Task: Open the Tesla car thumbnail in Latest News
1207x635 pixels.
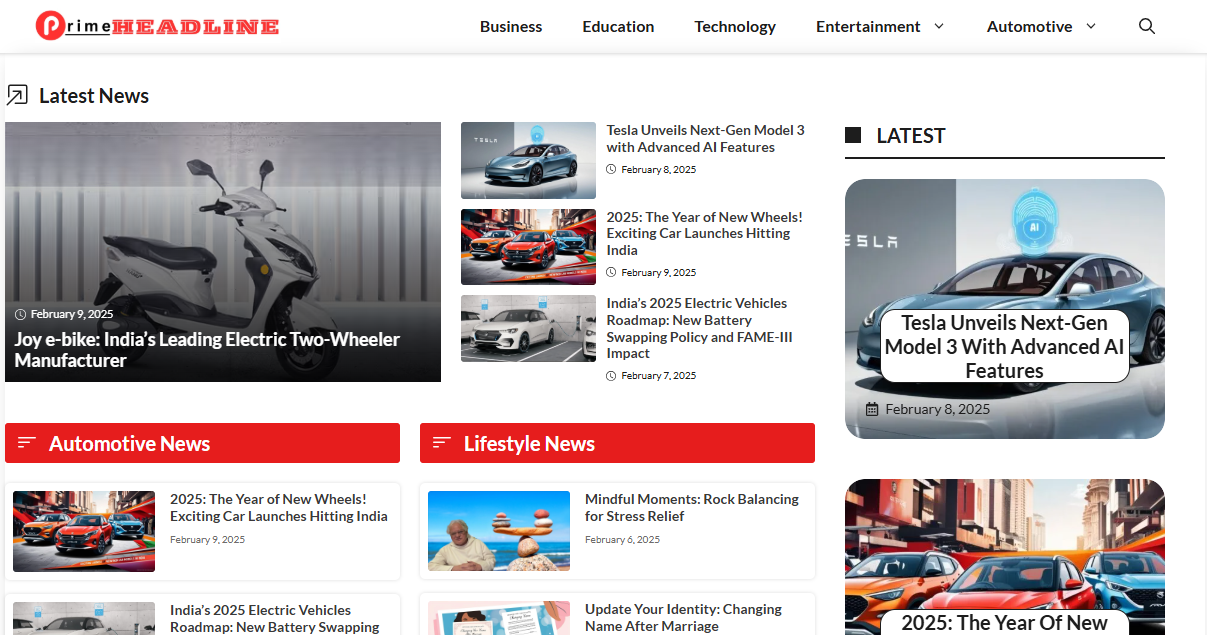Action: (528, 160)
